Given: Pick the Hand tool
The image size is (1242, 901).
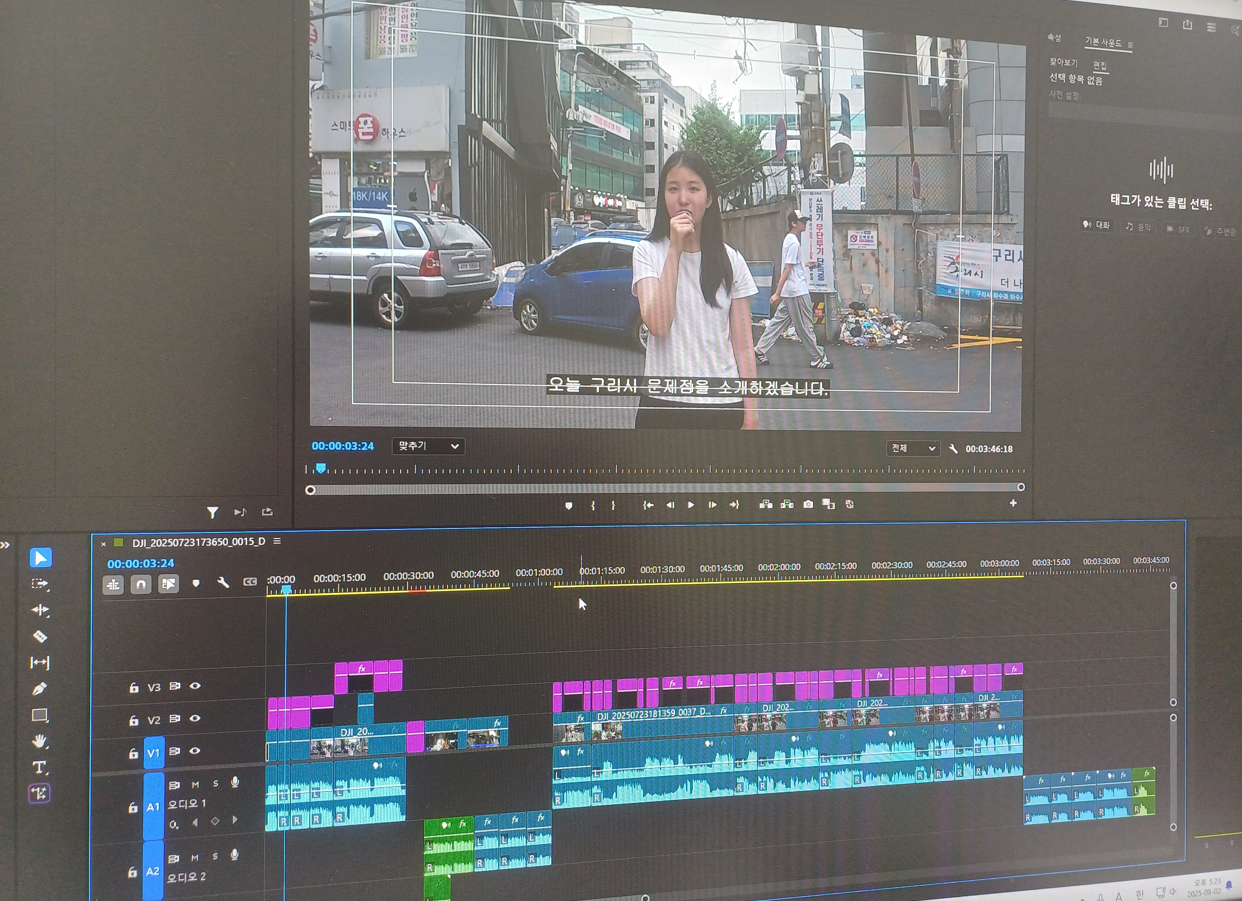Looking at the screenshot, I should (40, 741).
